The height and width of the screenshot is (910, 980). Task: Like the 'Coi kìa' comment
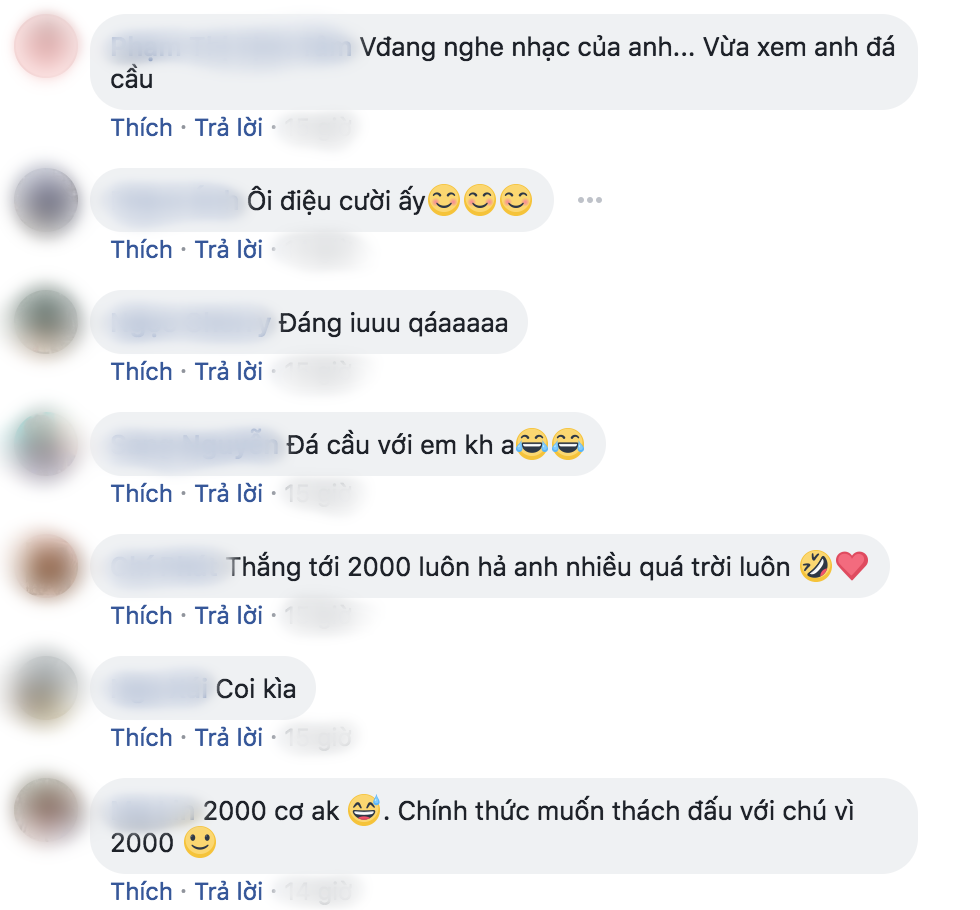142,738
